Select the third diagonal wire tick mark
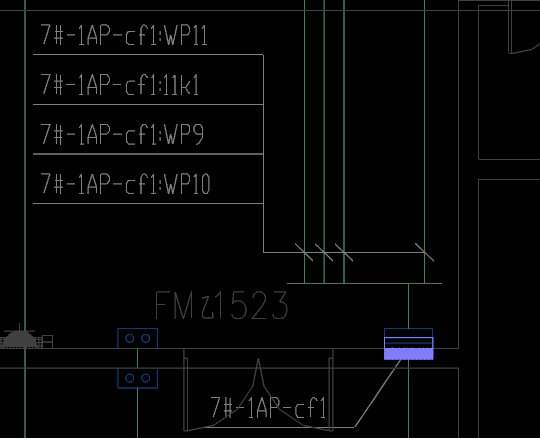540x438 pixels. (x=344, y=252)
